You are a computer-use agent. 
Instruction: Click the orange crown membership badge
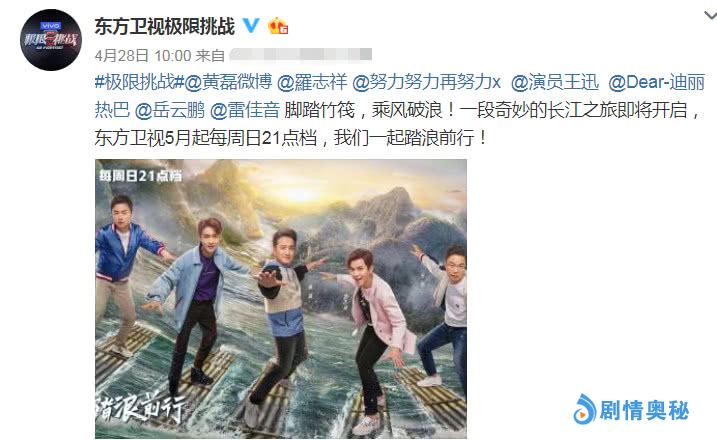278,26
